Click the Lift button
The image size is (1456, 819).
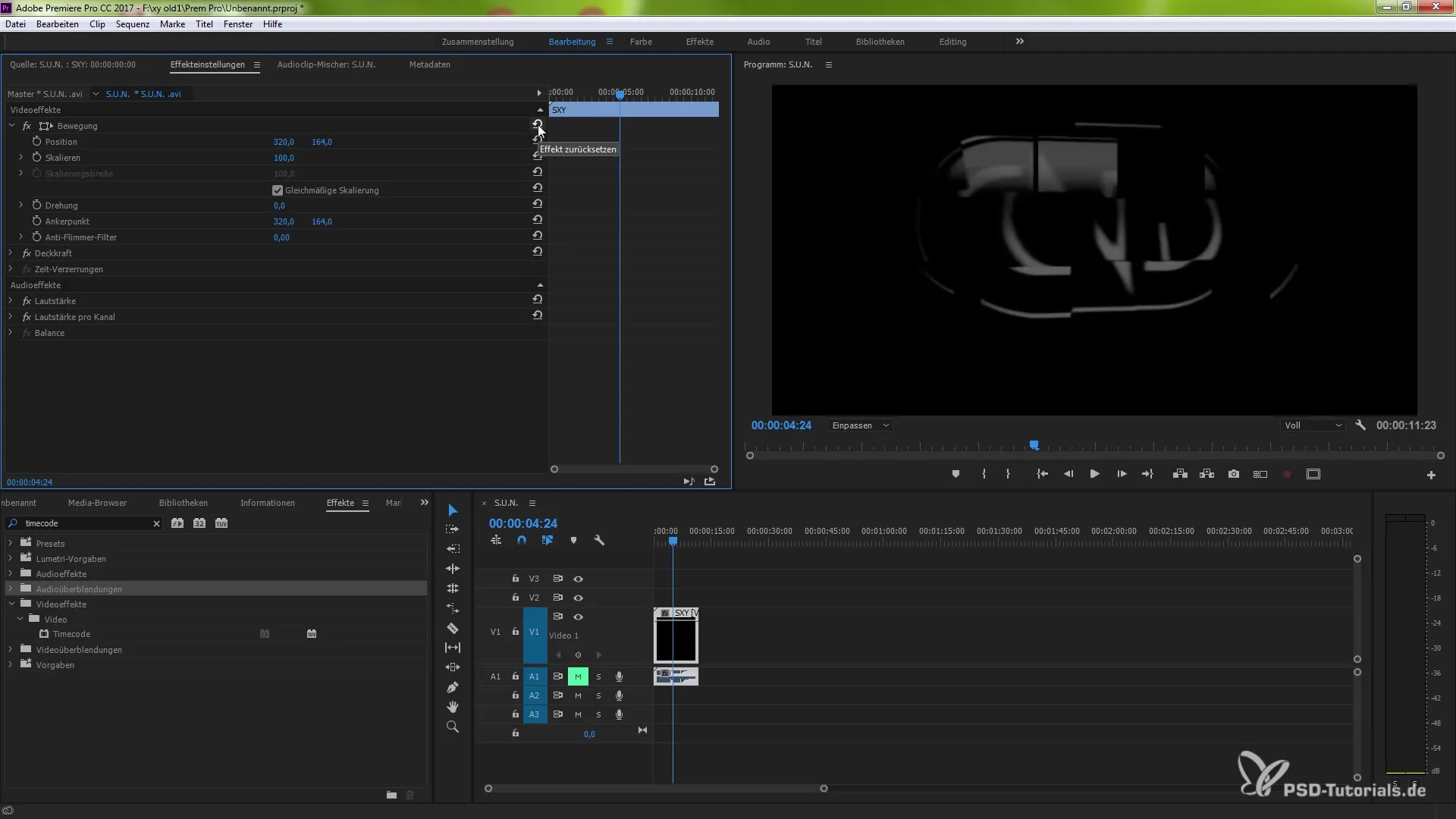pyautogui.click(x=1180, y=474)
